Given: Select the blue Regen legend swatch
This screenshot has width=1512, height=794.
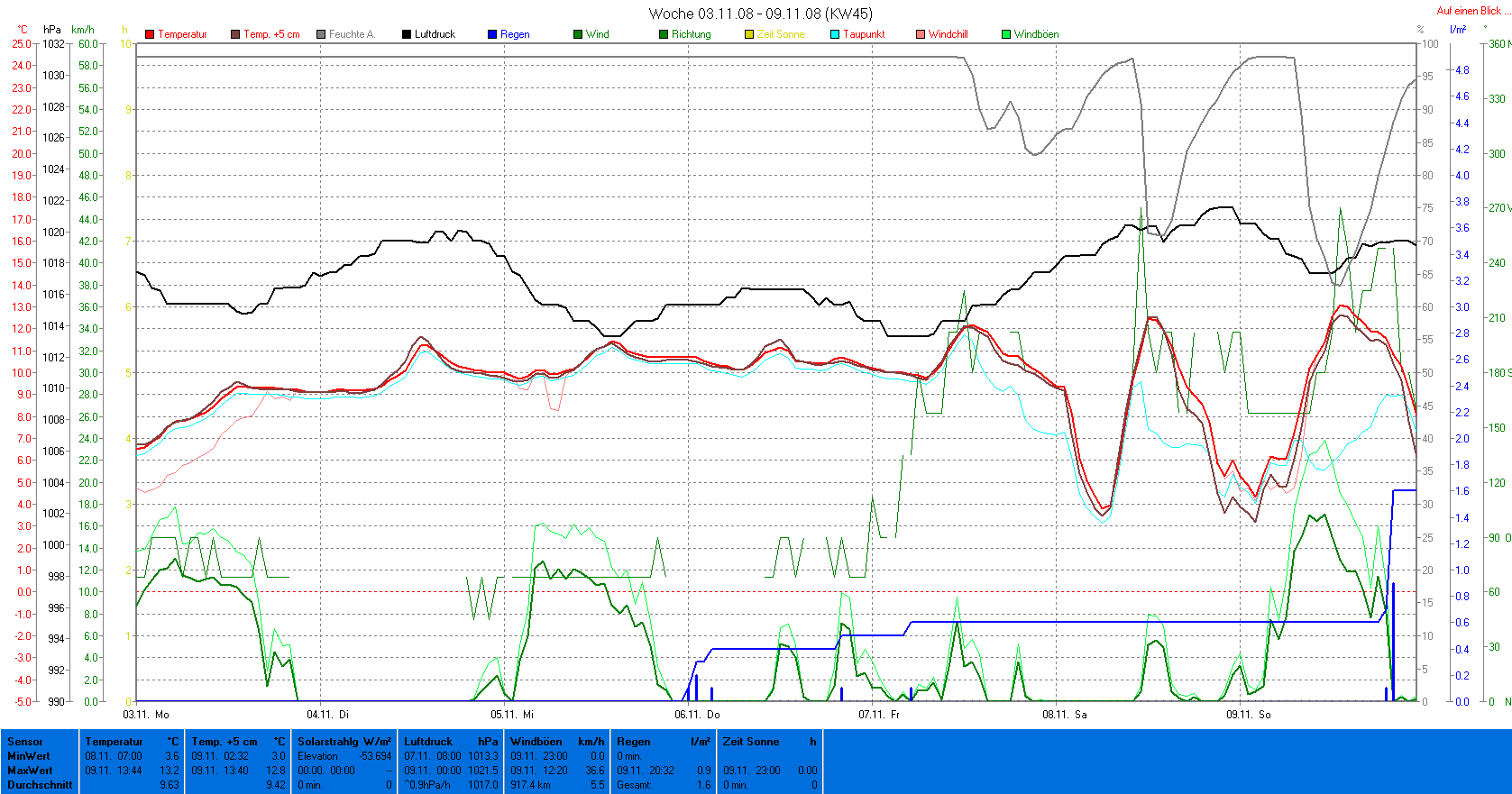Looking at the screenshot, I should pyautogui.click(x=492, y=34).
